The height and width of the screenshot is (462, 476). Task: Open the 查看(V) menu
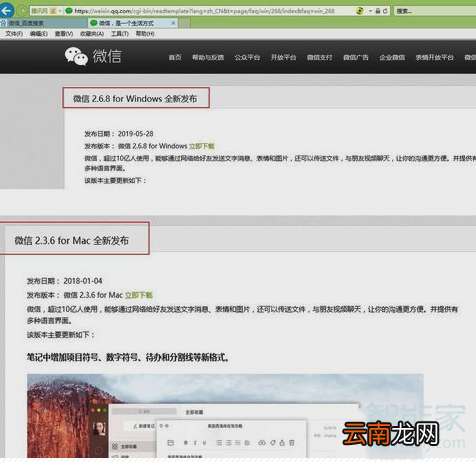(64, 34)
